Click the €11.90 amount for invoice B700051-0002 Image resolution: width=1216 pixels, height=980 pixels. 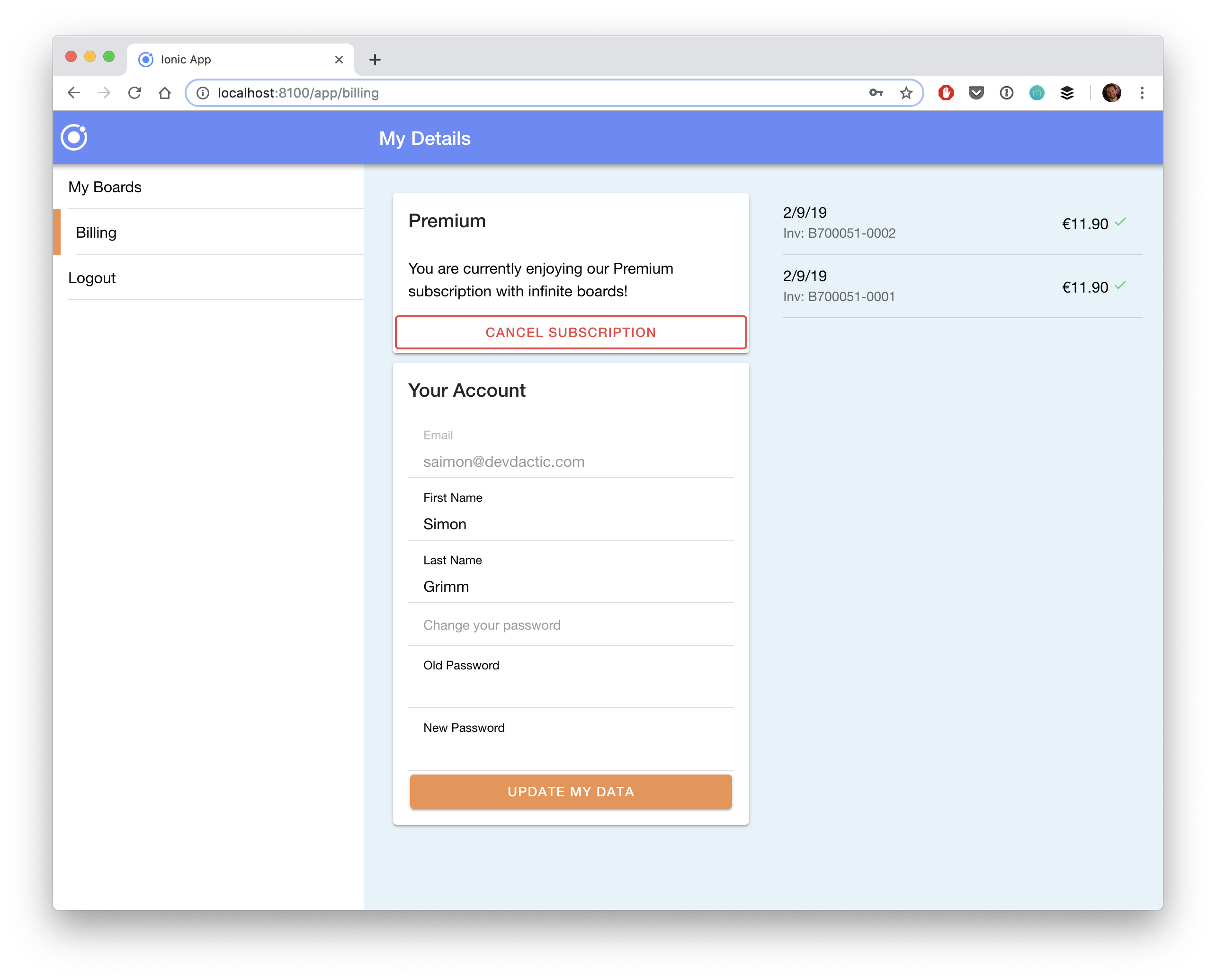(1085, 224)
